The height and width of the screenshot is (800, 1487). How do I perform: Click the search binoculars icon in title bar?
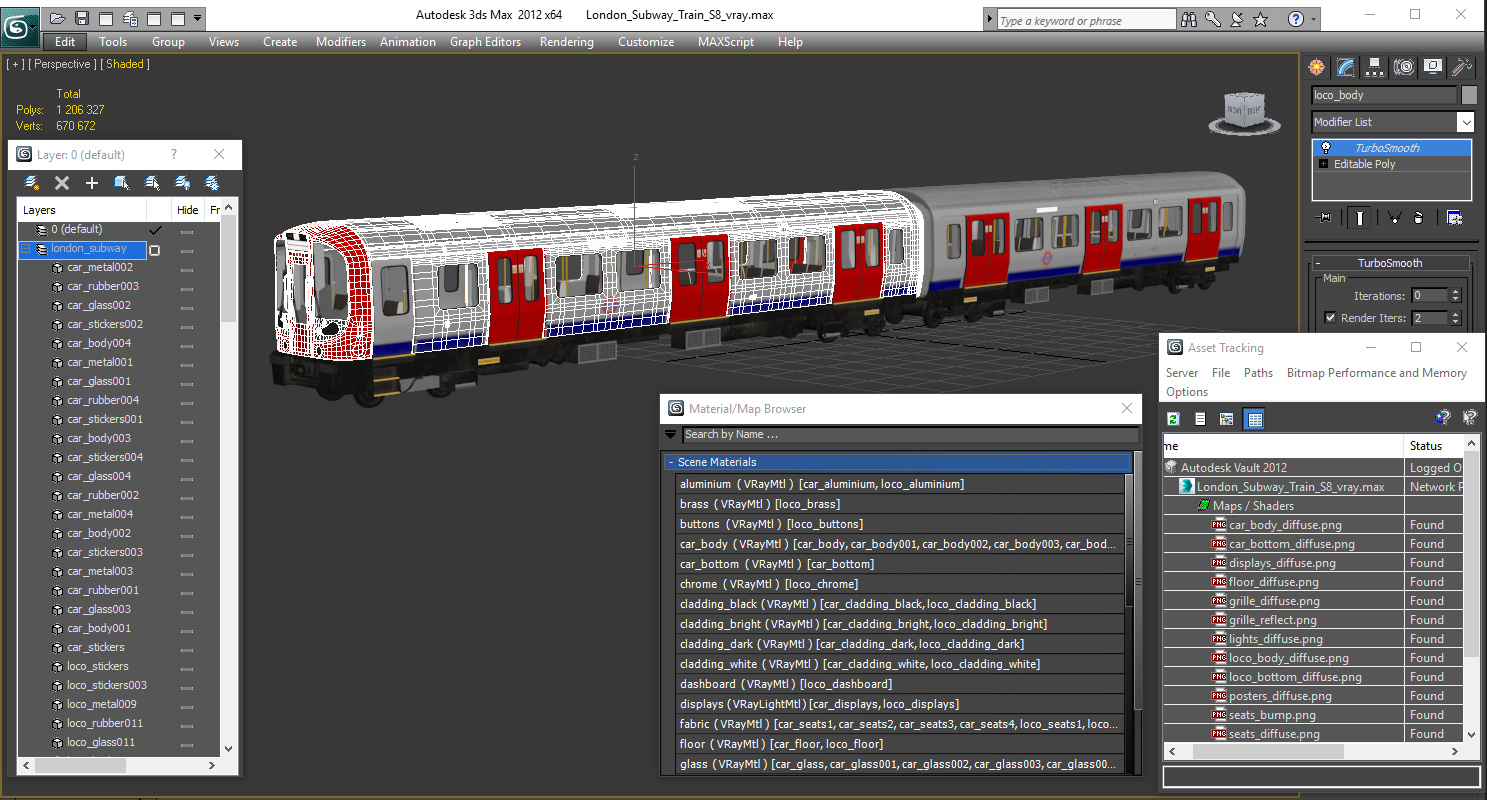1189,19
